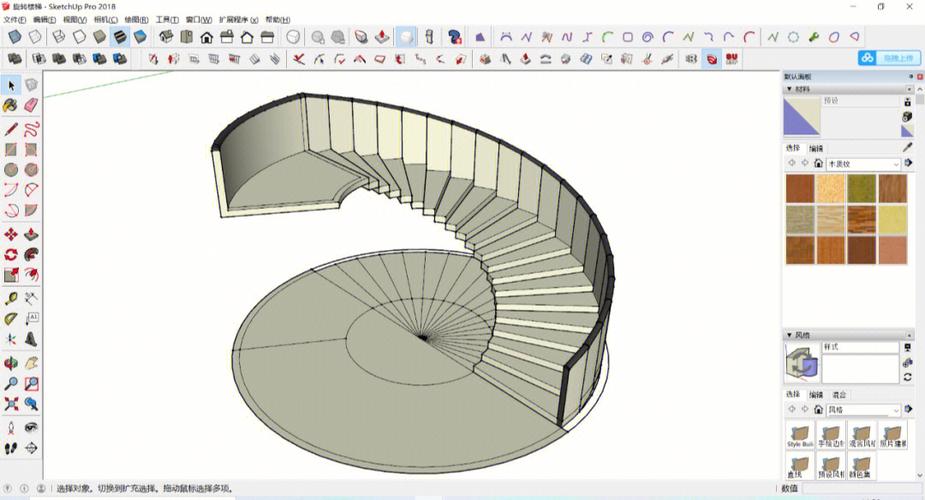Pick the Paint Bucket tool

[11, 105]
